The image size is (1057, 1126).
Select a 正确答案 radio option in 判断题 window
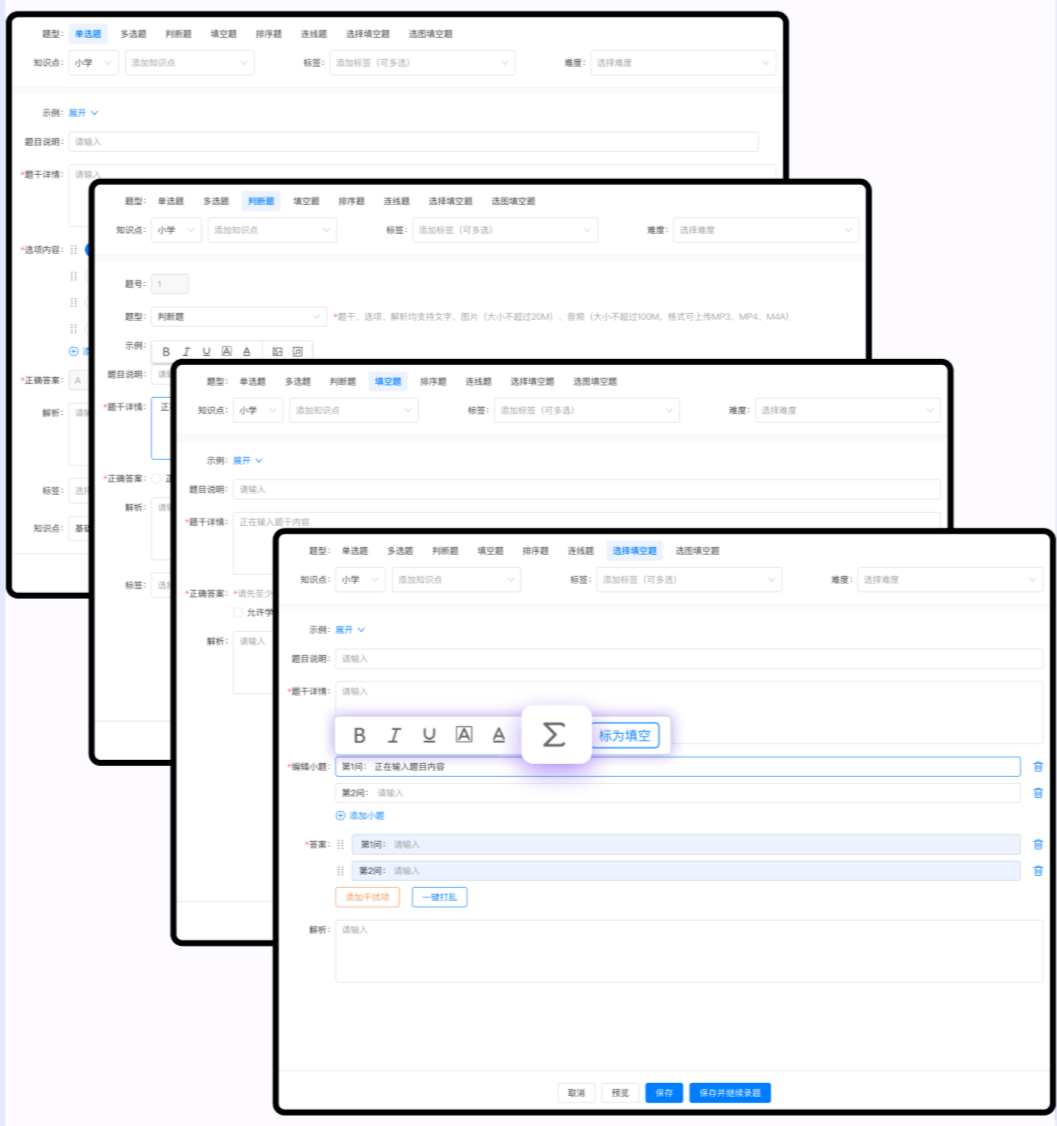click(157, 478)
